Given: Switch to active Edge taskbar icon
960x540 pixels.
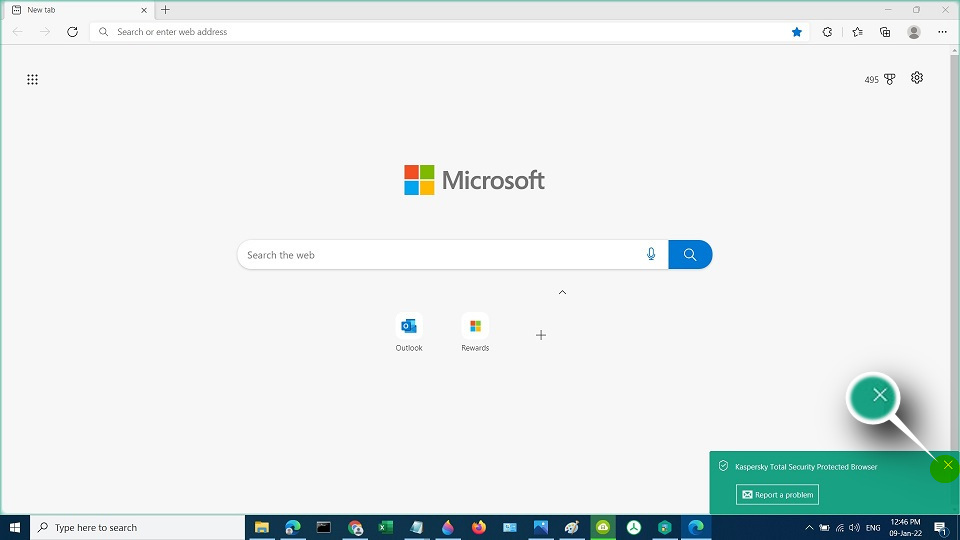Looking at the screenshot, I should (x=696, y=527).
